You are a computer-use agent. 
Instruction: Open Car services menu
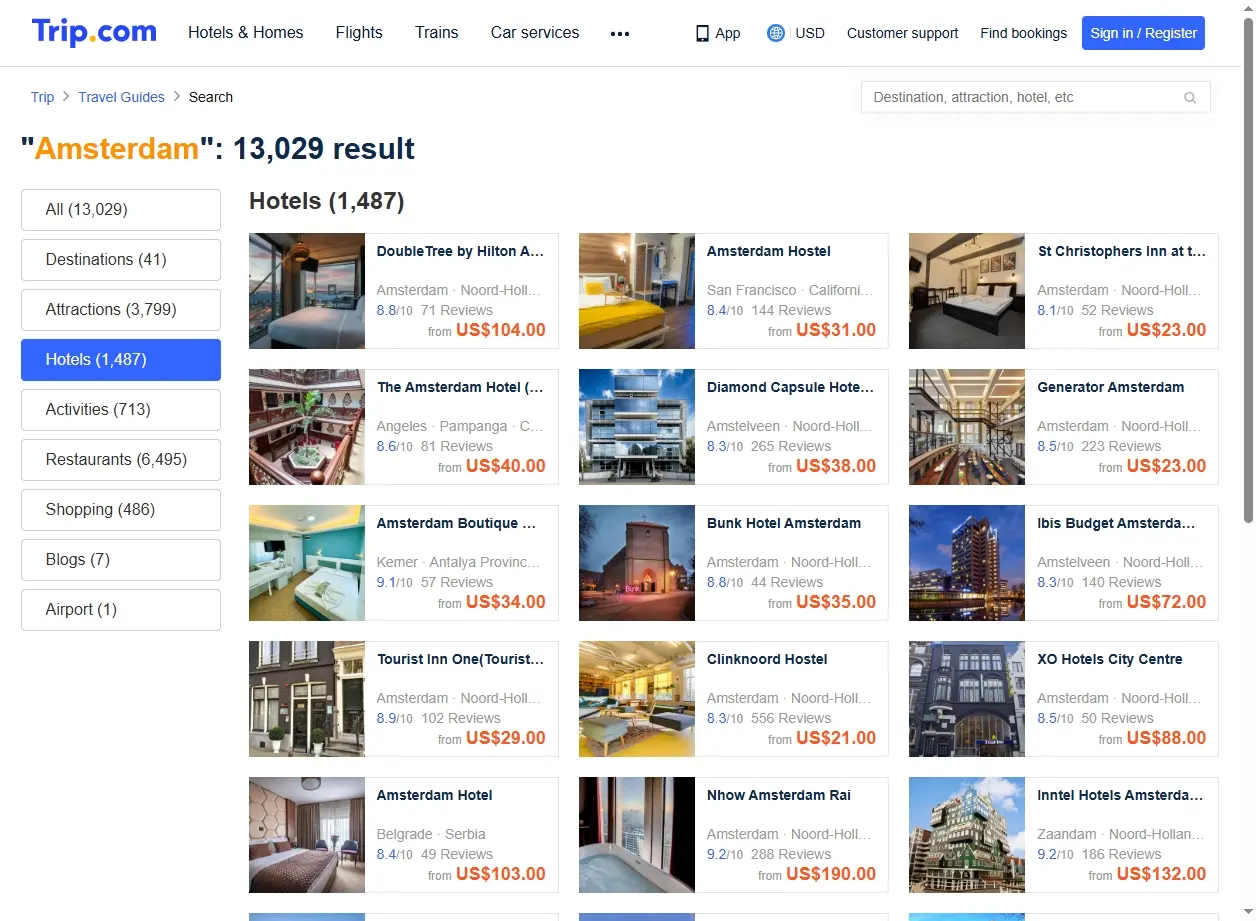(x=535, y=32)
